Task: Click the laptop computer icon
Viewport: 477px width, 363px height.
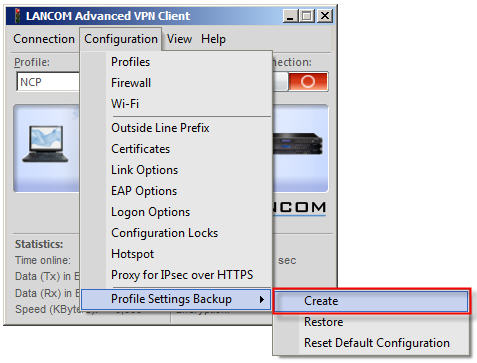Action: [x=46, y=144]
